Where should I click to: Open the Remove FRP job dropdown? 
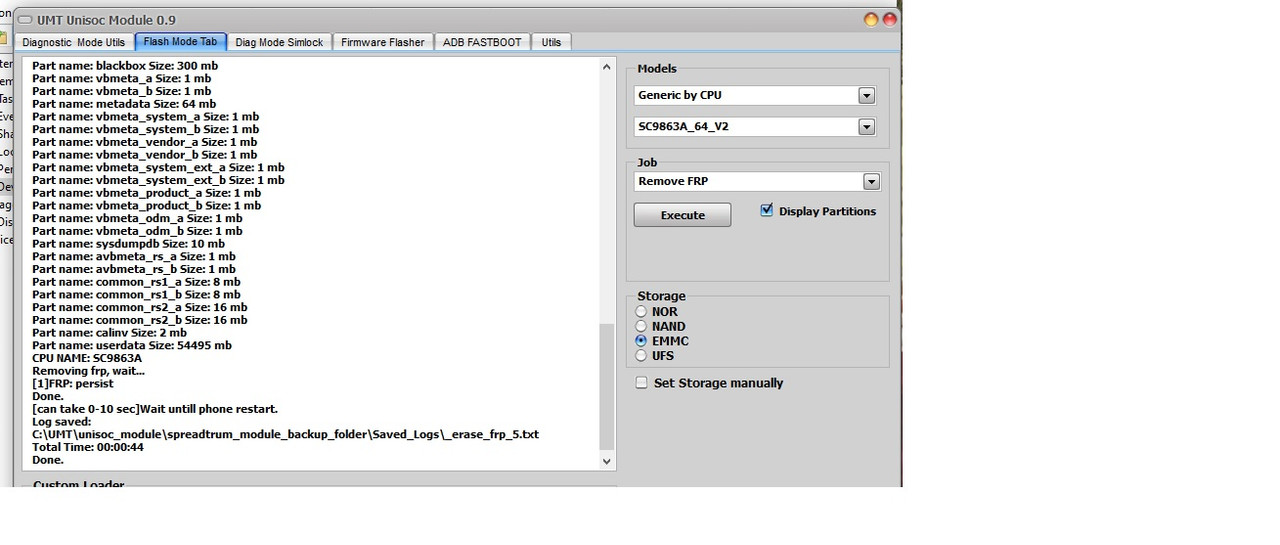point(871,181)
